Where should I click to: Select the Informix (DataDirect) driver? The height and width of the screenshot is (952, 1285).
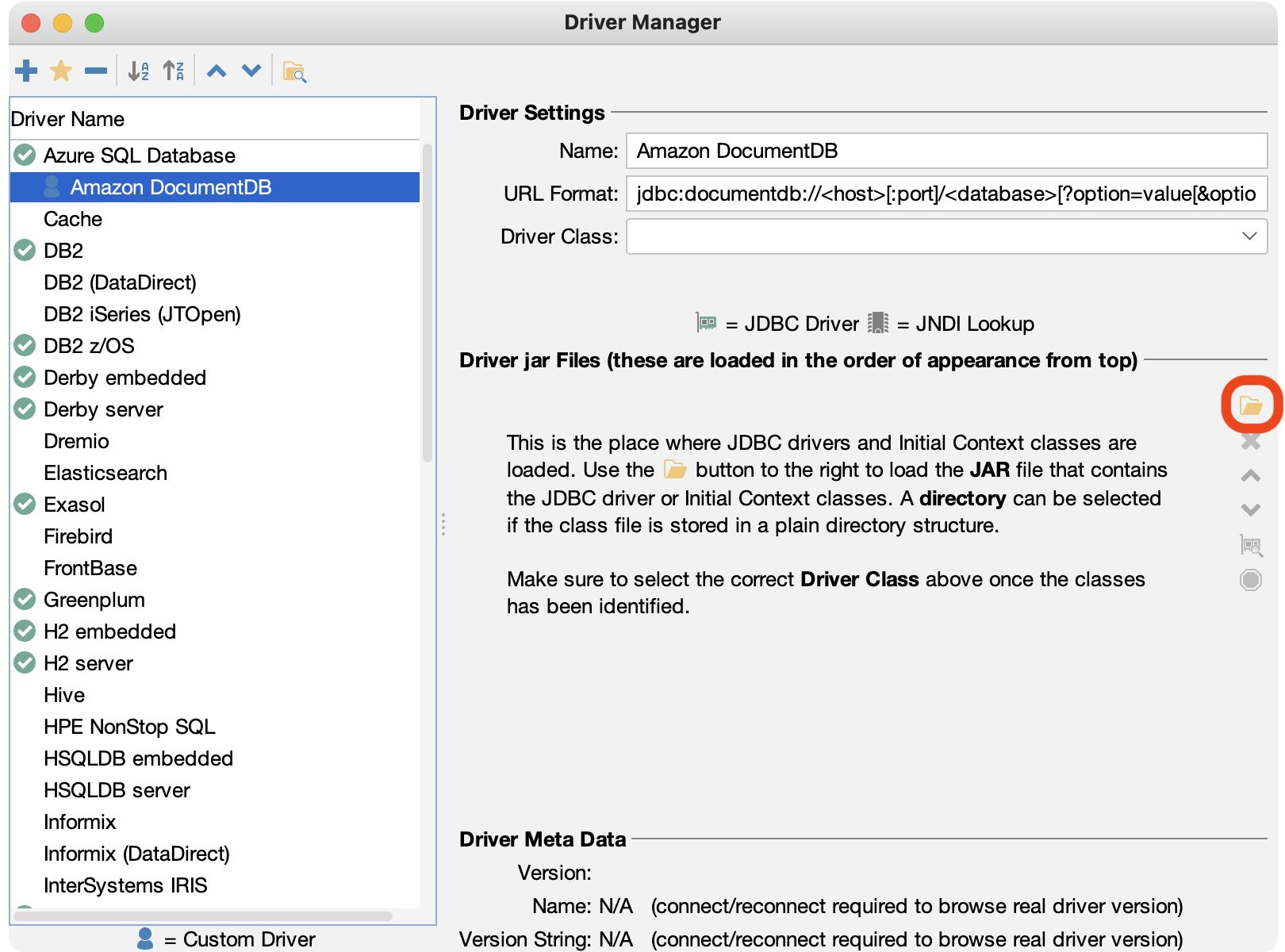pyautogui.click(x=215, y=854)
